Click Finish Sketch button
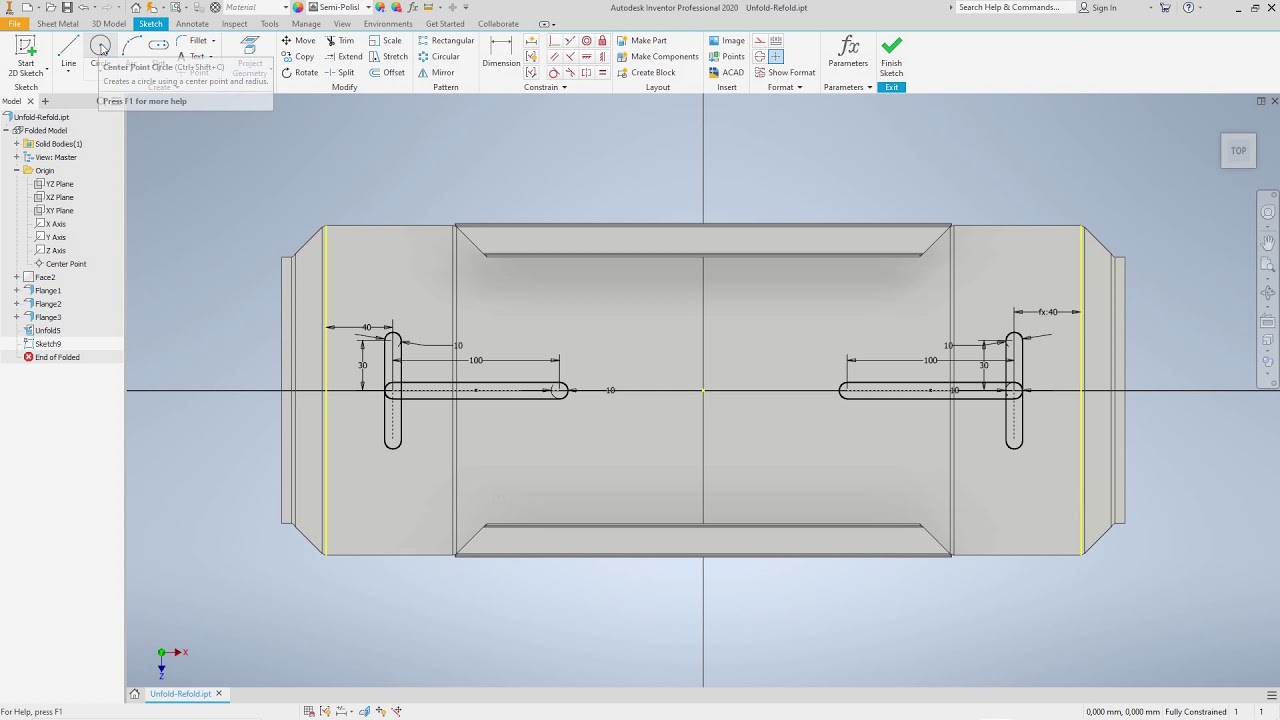The height and width of the screenshot is (720, 1280). click(891, 55)
